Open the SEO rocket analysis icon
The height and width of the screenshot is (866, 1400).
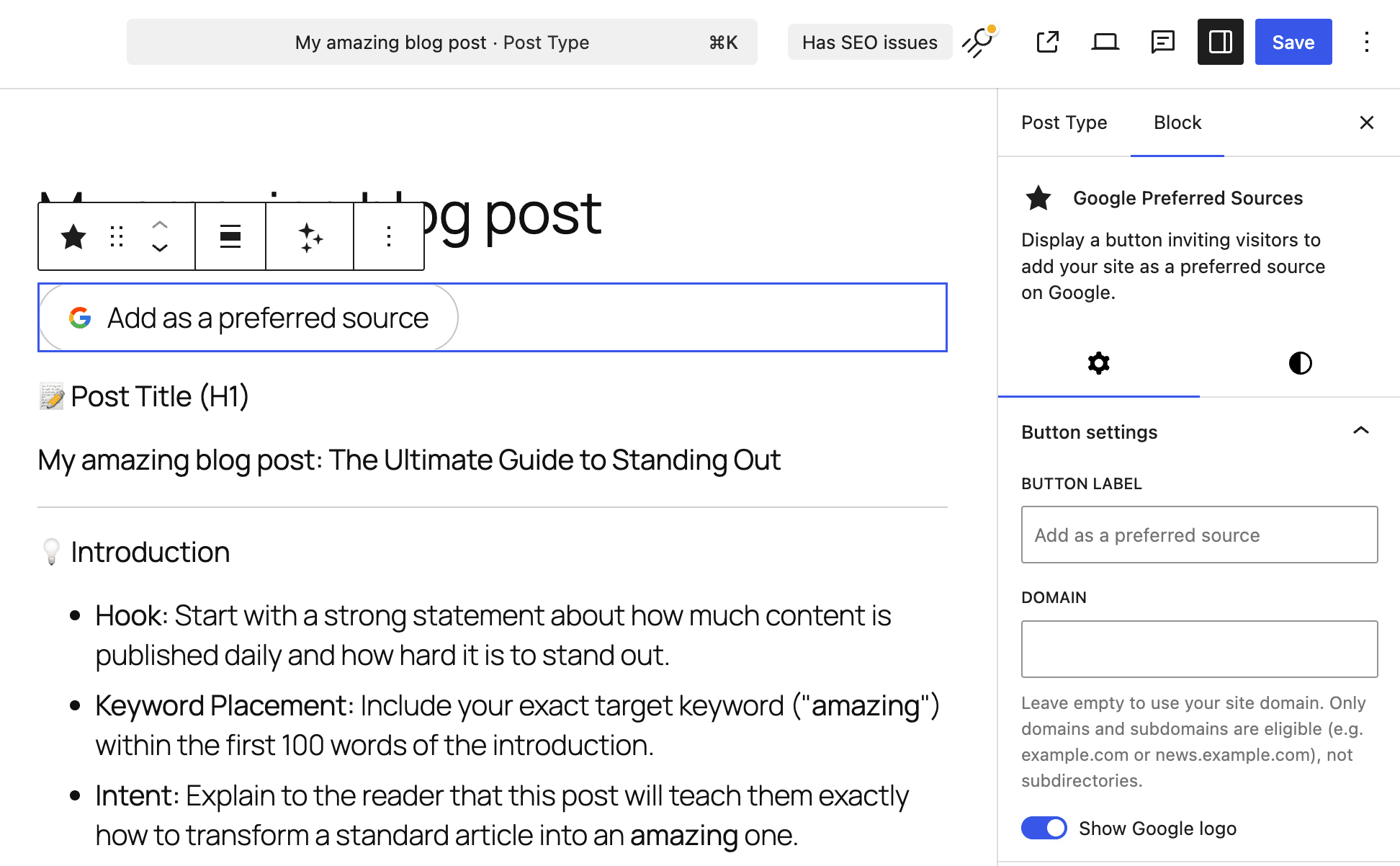981,42
